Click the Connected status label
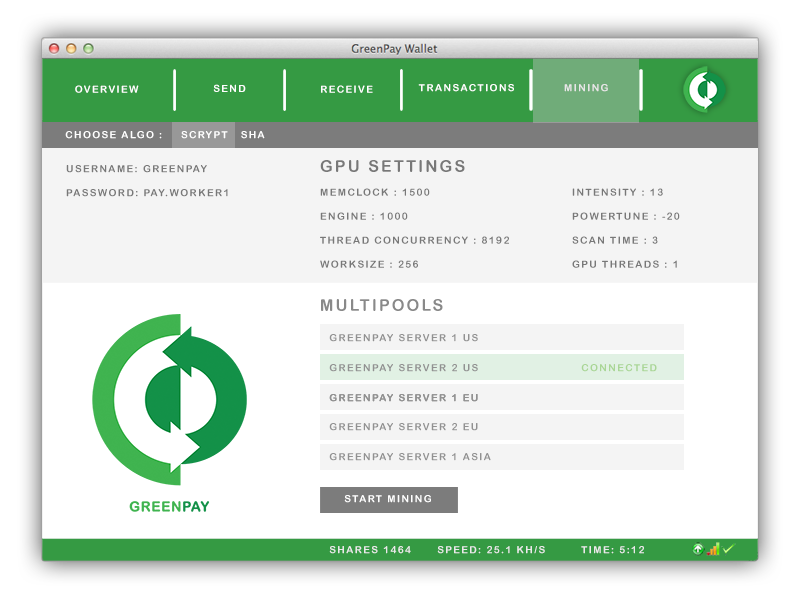 click(619, 367)
